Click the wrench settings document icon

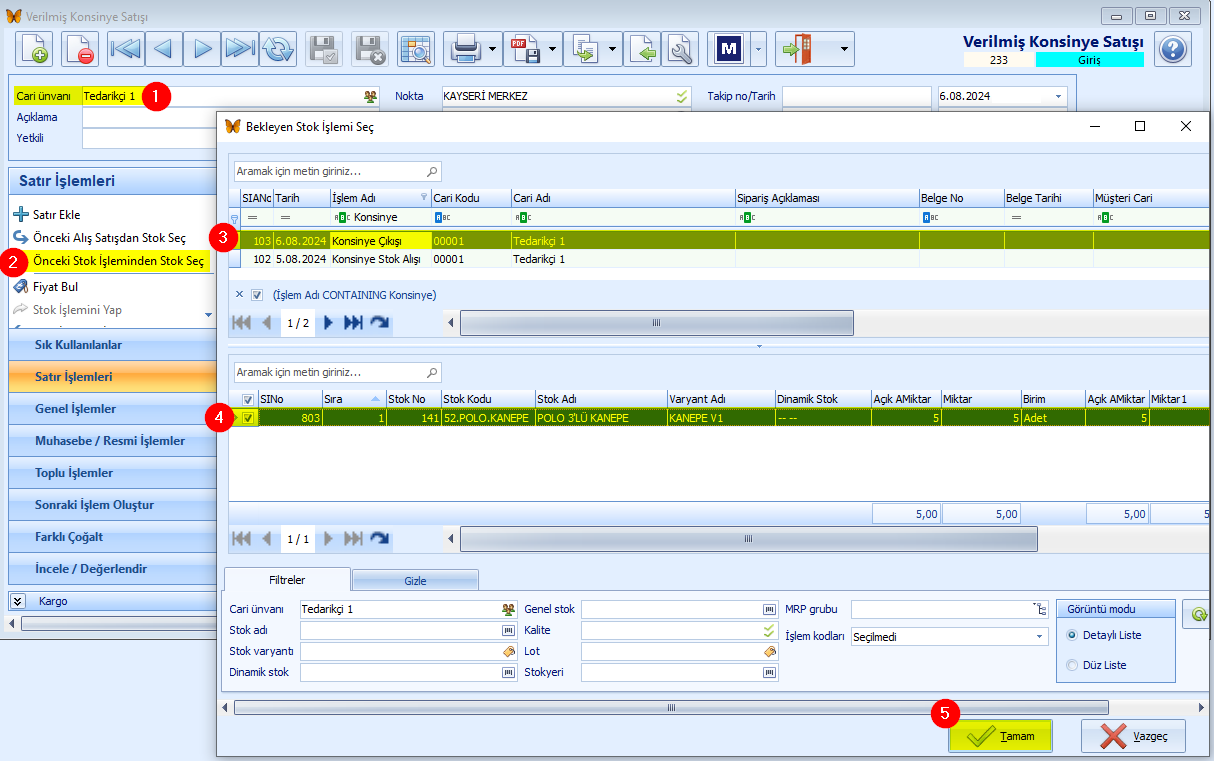(x=680, y=48)
